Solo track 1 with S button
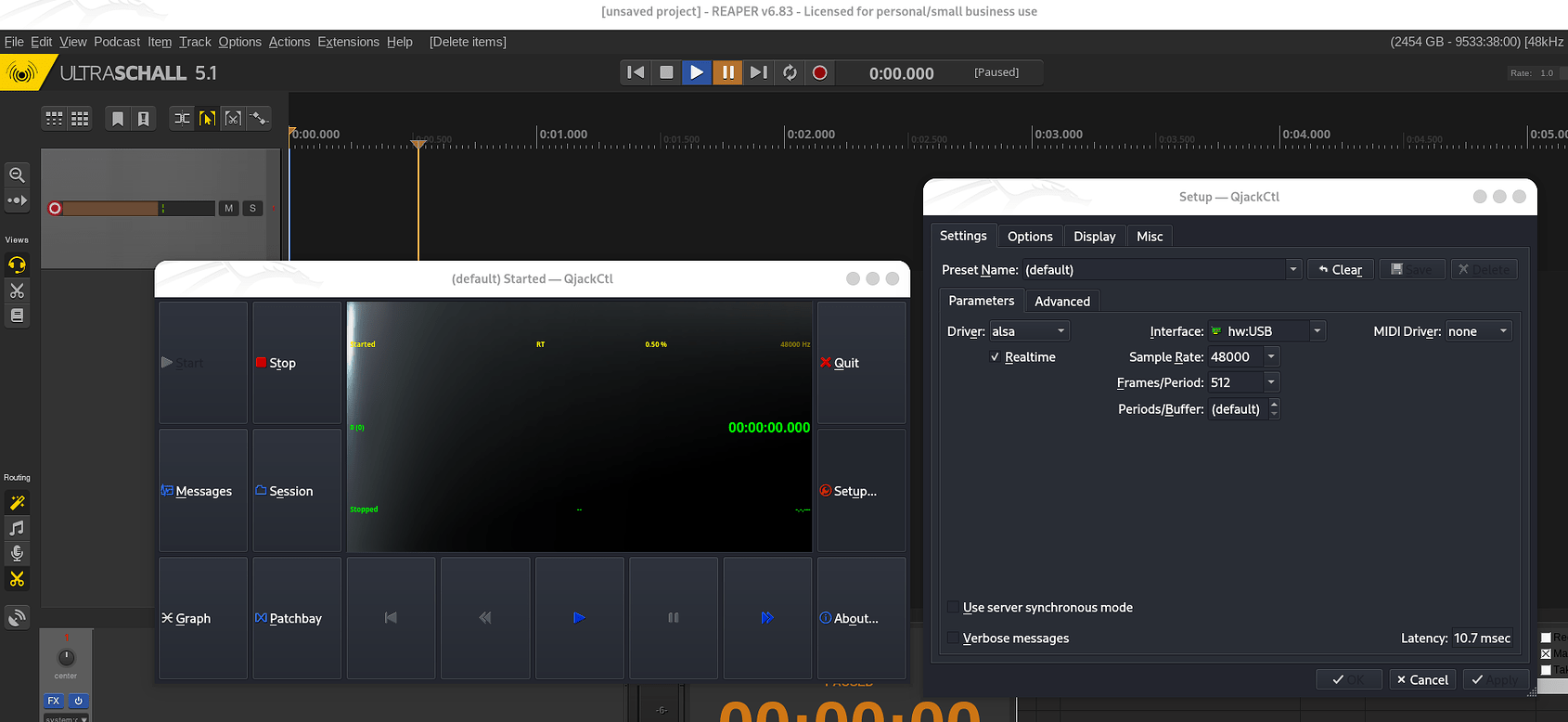1568x722 pixels. tap(252, 209)
